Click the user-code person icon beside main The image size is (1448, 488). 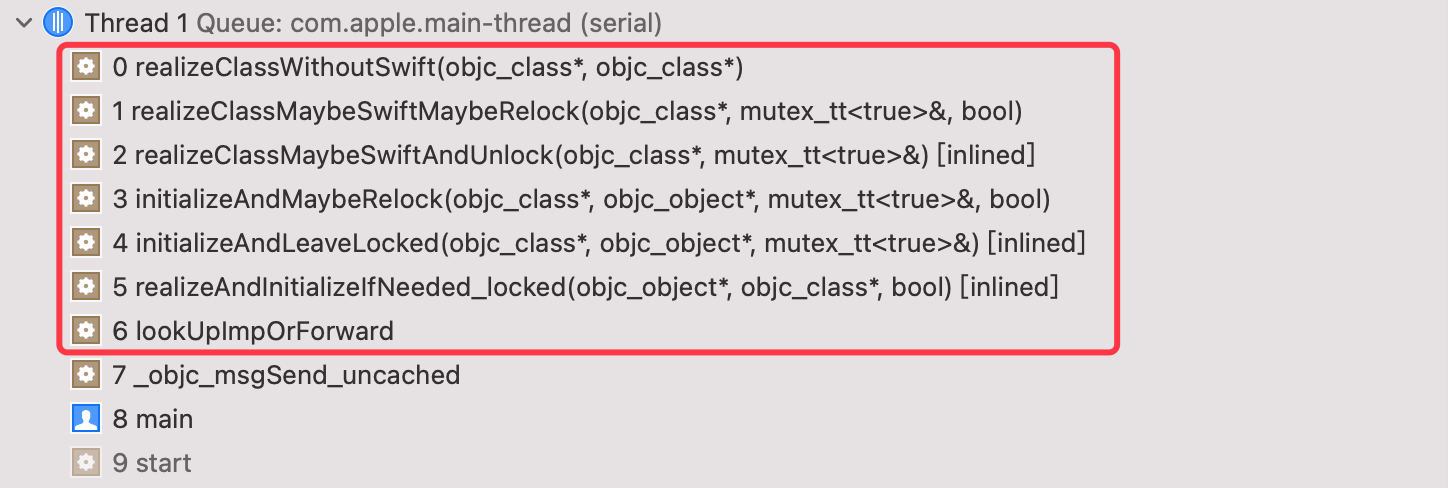(x=87, y=419)
